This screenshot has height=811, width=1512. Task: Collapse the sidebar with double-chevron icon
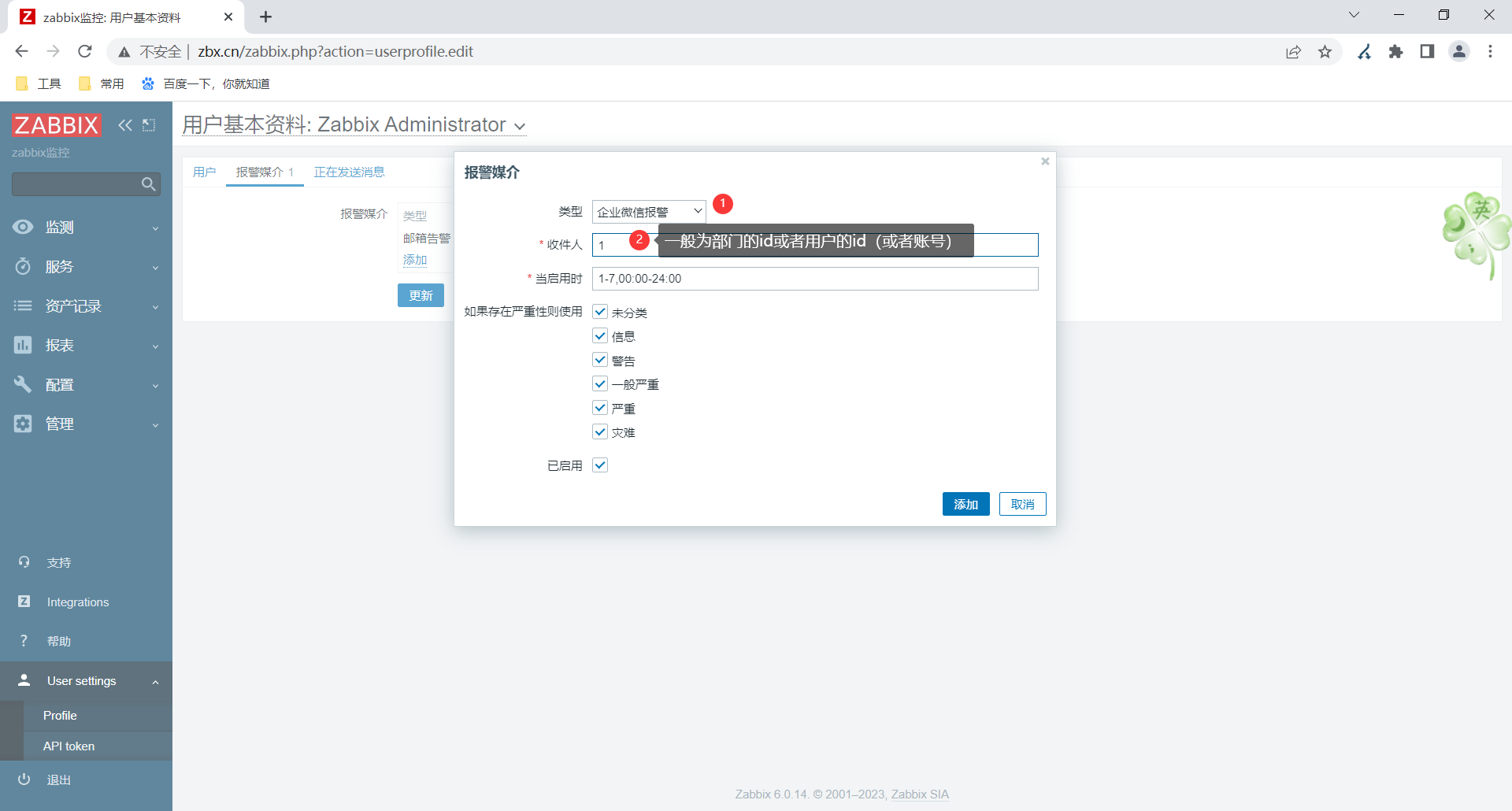click(x=125, y=124)
